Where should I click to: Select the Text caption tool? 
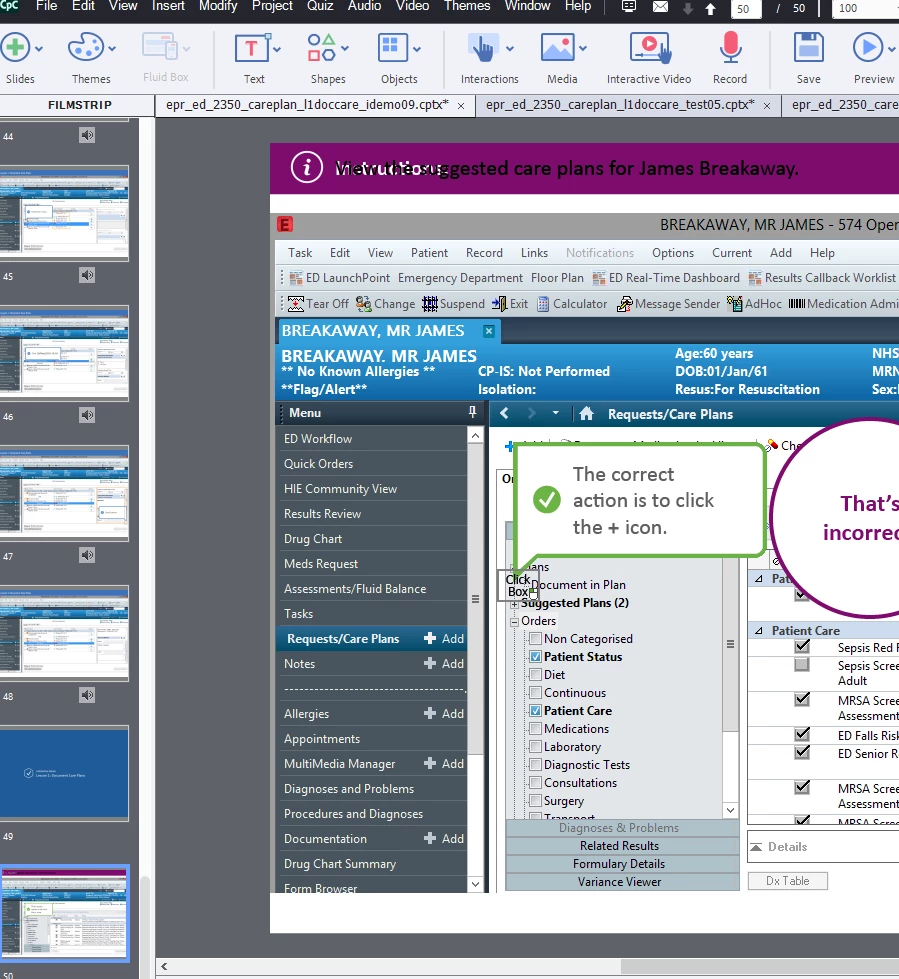point(251,48)
